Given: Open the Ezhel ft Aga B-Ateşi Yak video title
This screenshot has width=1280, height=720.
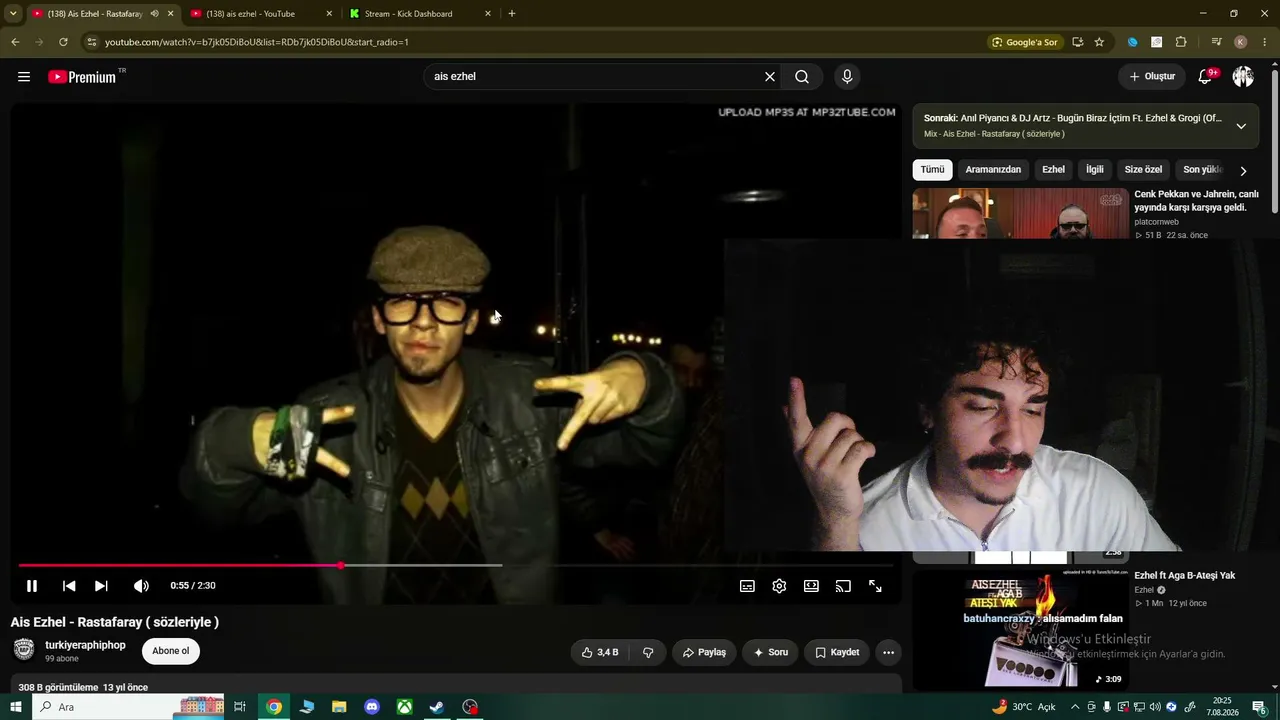Looking at the screenshot, I should 1185,576.
